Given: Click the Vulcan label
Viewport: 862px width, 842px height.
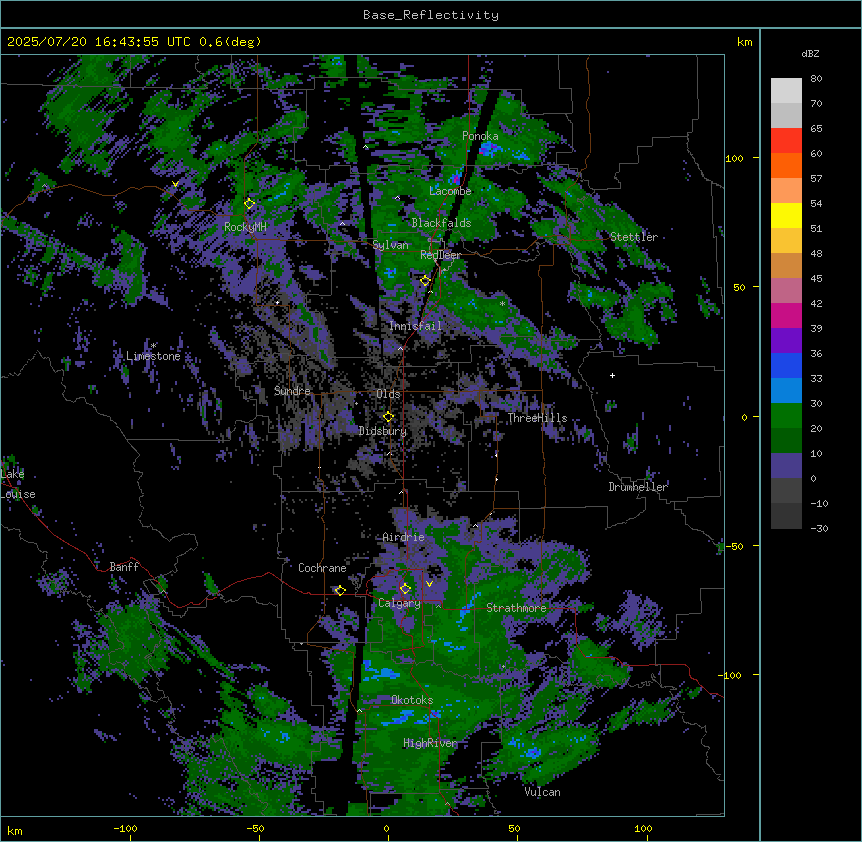Looking at the screenshot, I should 542,792.
